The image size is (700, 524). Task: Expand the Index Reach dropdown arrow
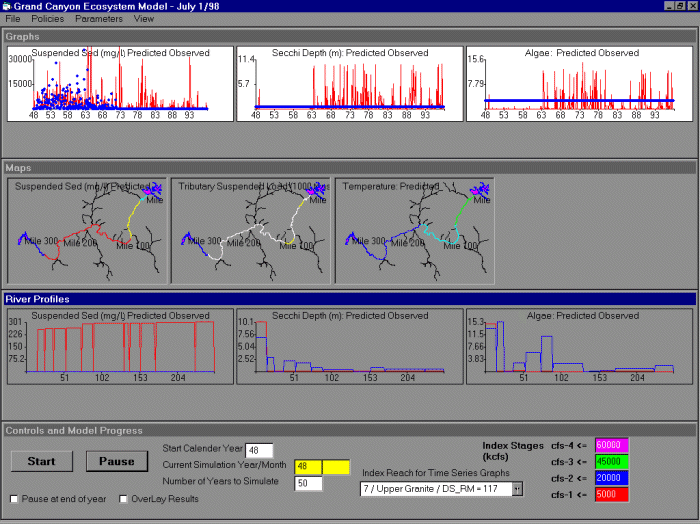coord(517,489)
